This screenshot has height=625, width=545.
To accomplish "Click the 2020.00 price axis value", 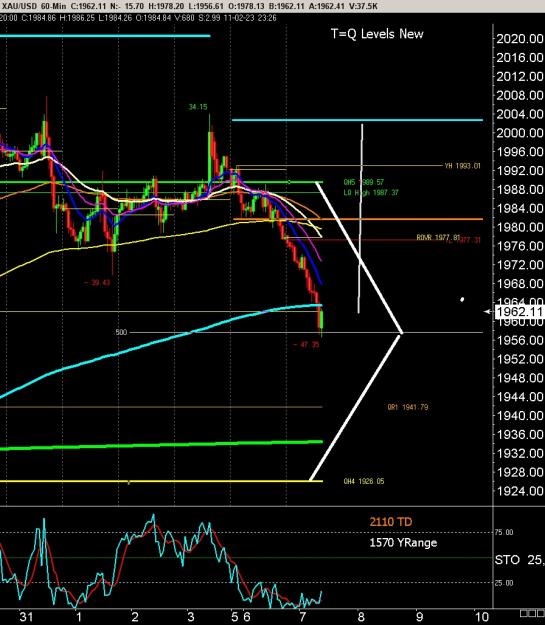I will 519,39.
